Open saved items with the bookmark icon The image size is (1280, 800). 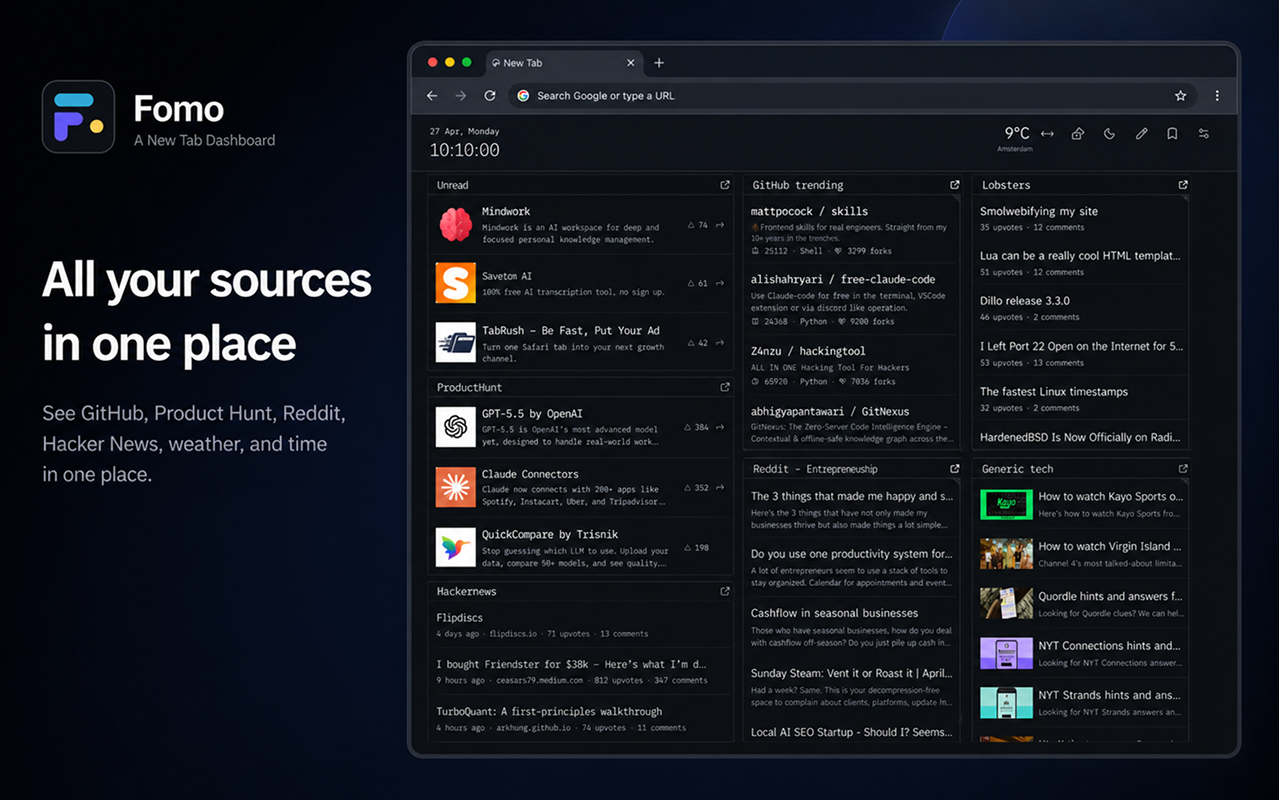(1172, 134)
